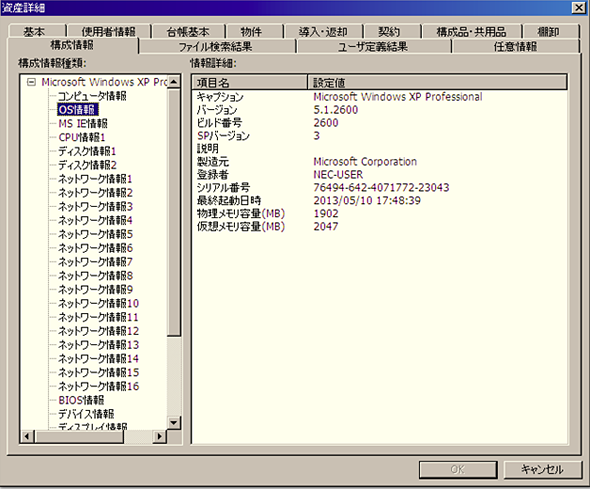This screenshot has height=489, width=590.
Task: Select the 物理メモリ容量(MB) row
Action: (x=380, y=213)
